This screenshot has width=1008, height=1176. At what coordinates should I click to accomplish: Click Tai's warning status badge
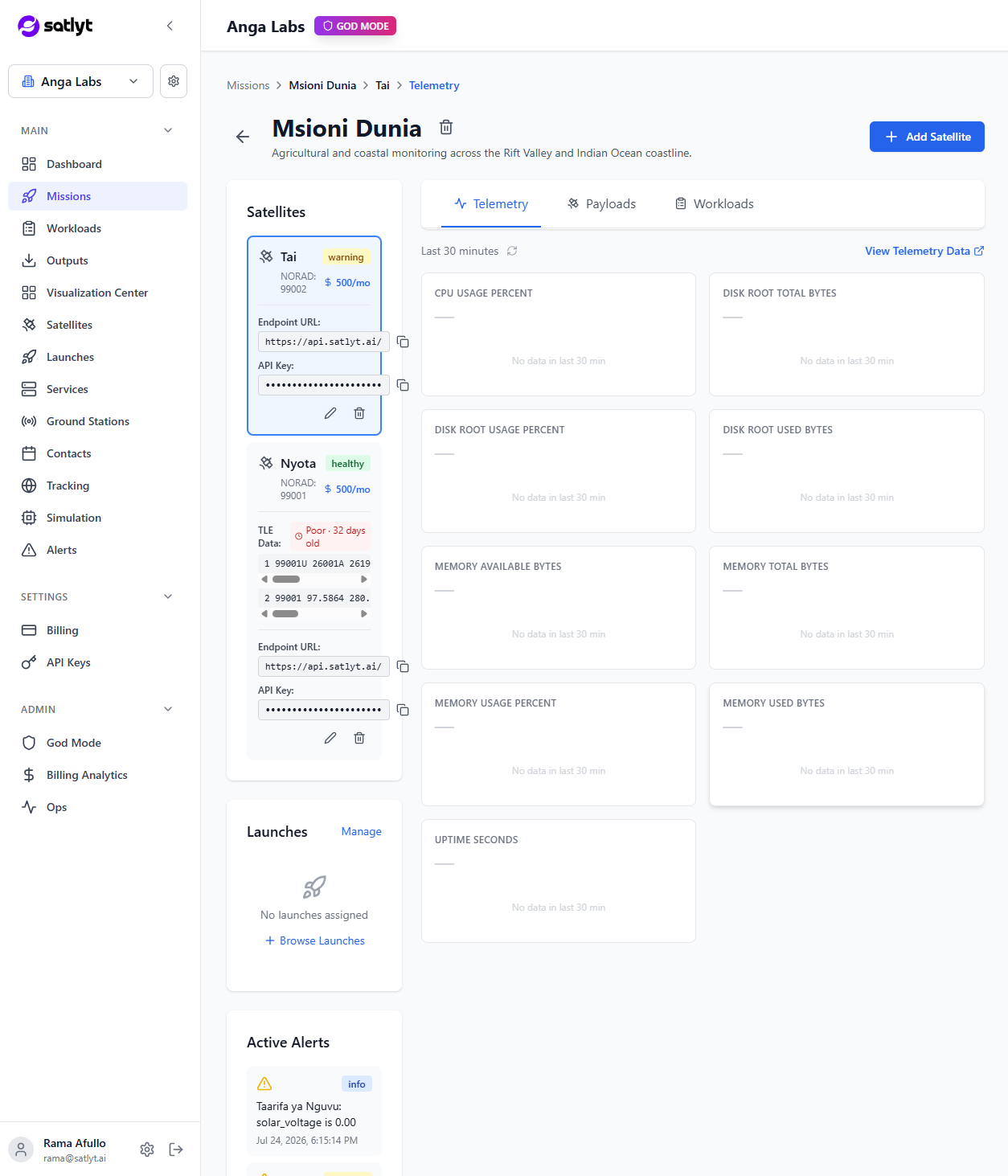coord(346,257)
